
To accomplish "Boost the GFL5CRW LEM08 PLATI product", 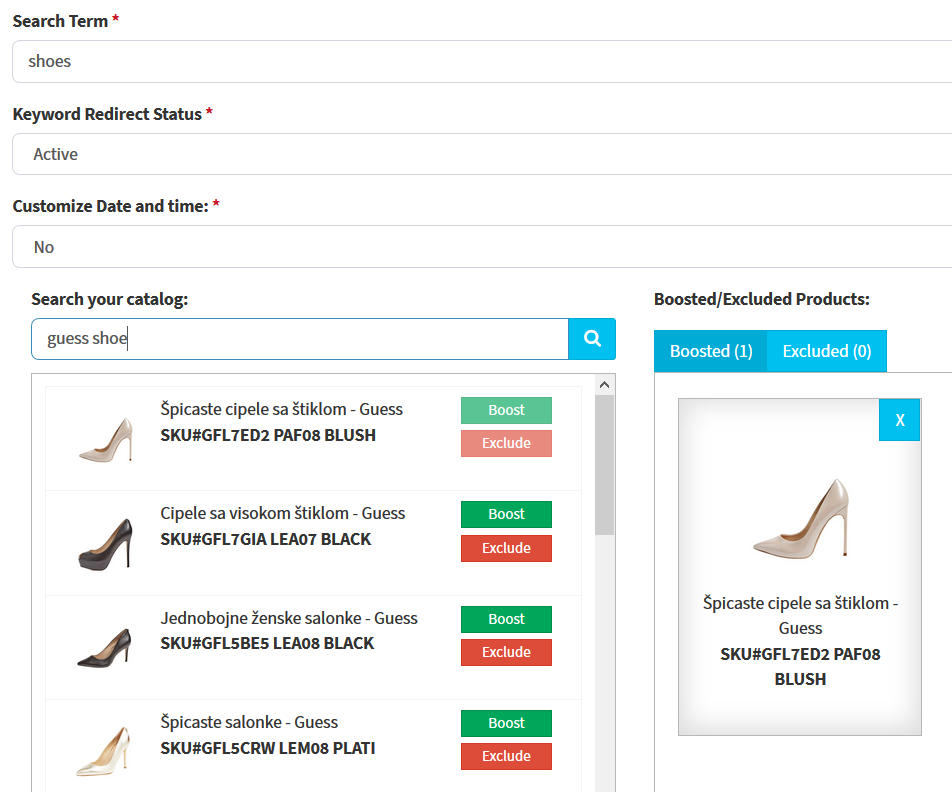I will click(x=506, y=723).
